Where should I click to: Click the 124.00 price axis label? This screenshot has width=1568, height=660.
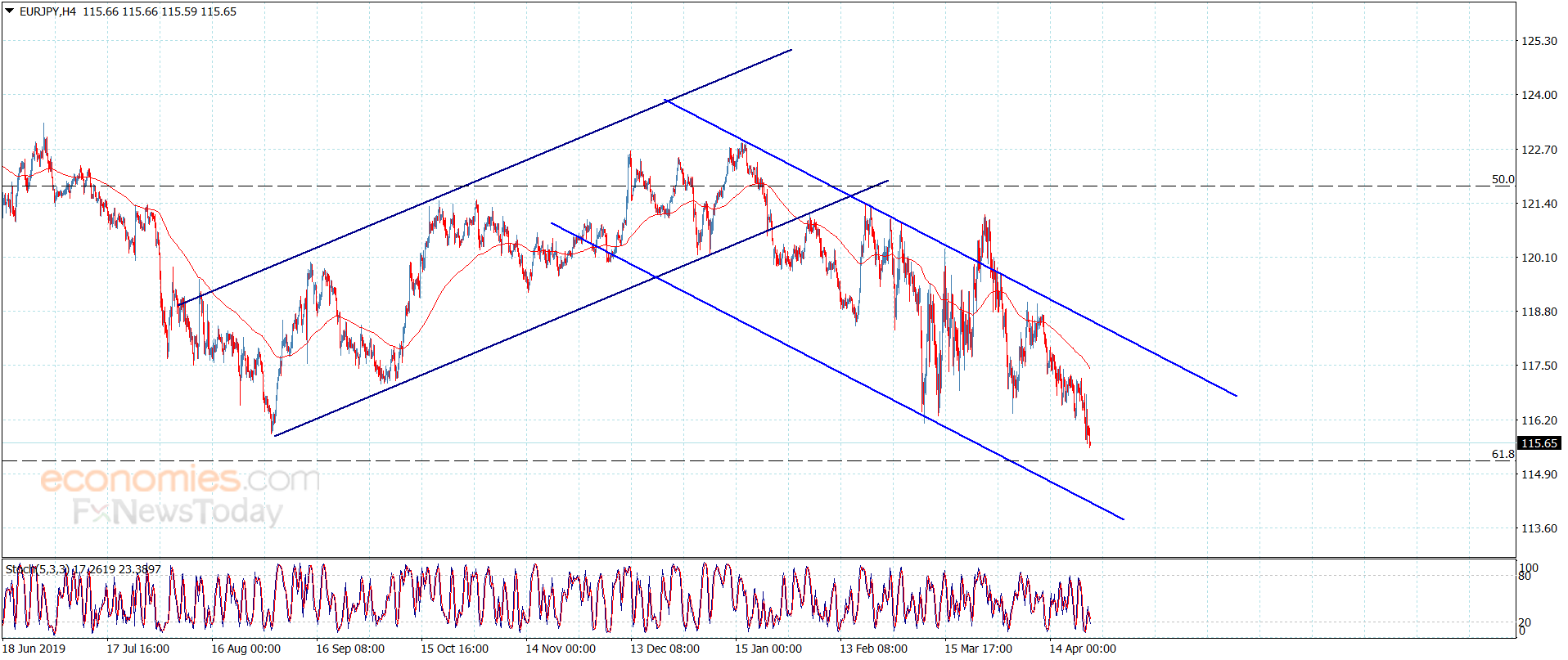pos(1539,95)
